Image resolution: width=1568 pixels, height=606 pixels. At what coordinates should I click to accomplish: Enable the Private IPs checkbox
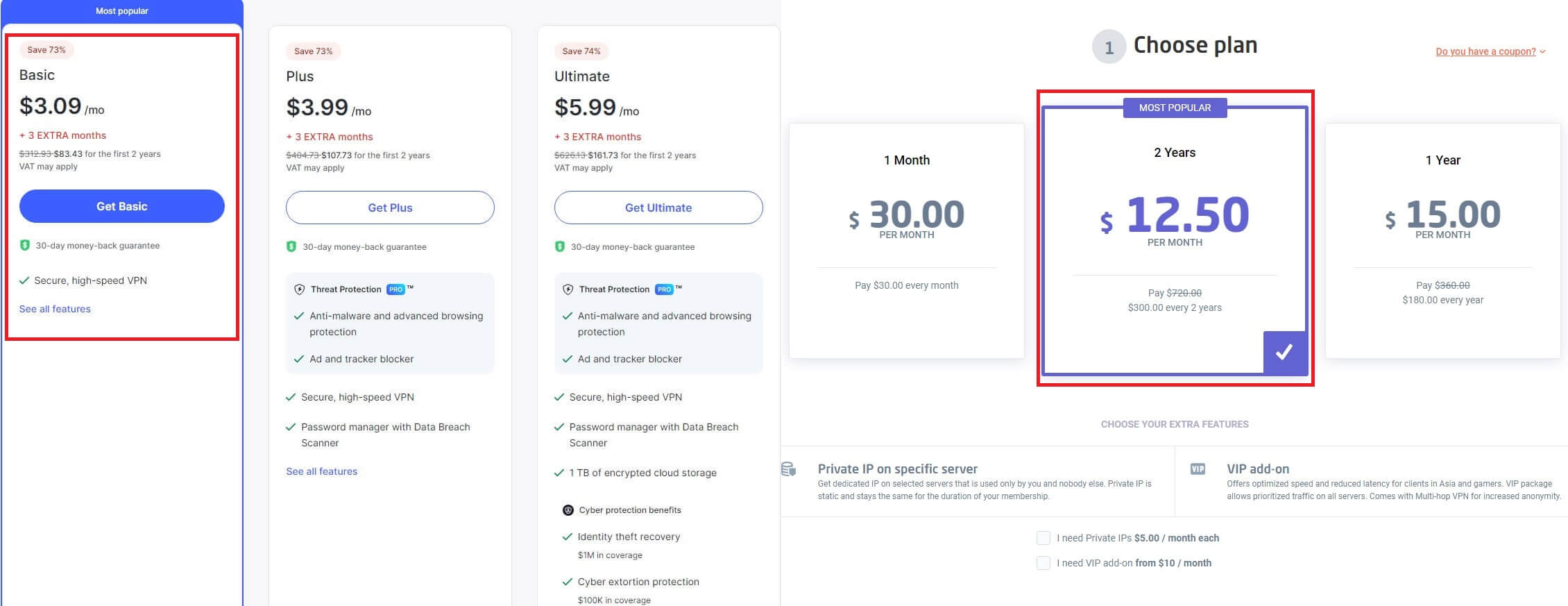1043,538
